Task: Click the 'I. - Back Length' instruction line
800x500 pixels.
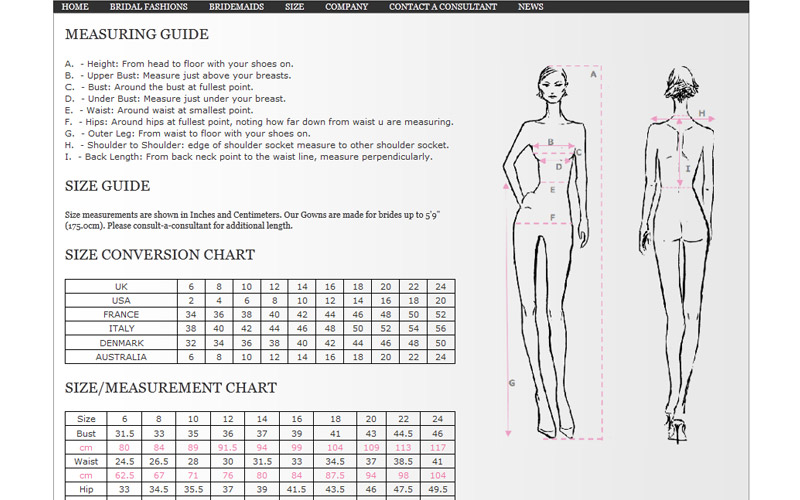Action: tap(249, 157)
